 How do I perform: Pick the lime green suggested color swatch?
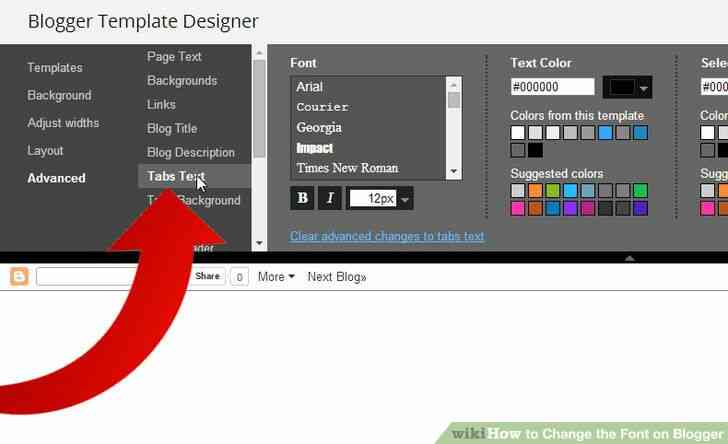pos(552,190)
